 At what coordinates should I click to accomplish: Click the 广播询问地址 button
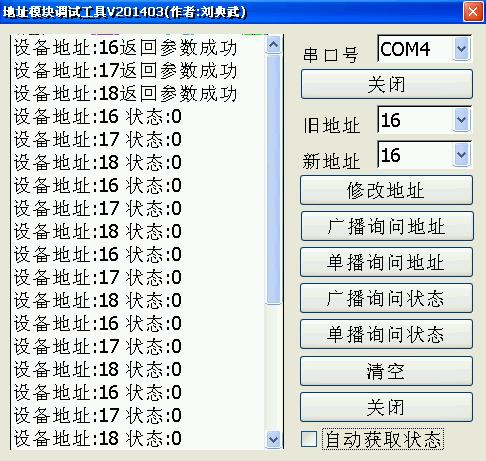387,226
